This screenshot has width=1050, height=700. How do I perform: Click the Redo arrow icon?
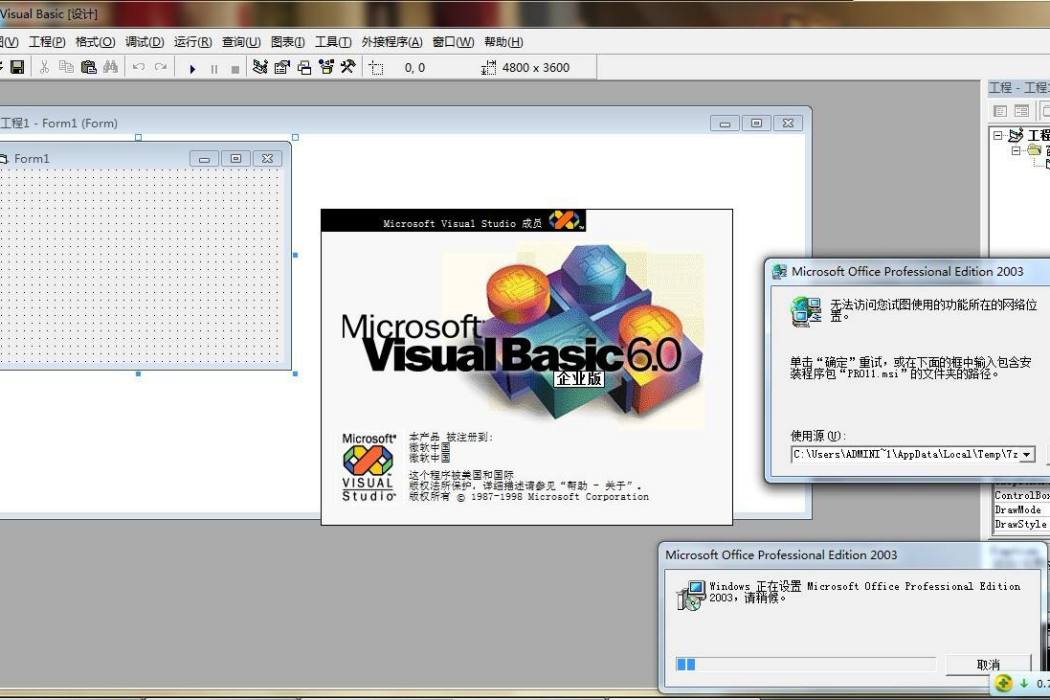point(161,67)
